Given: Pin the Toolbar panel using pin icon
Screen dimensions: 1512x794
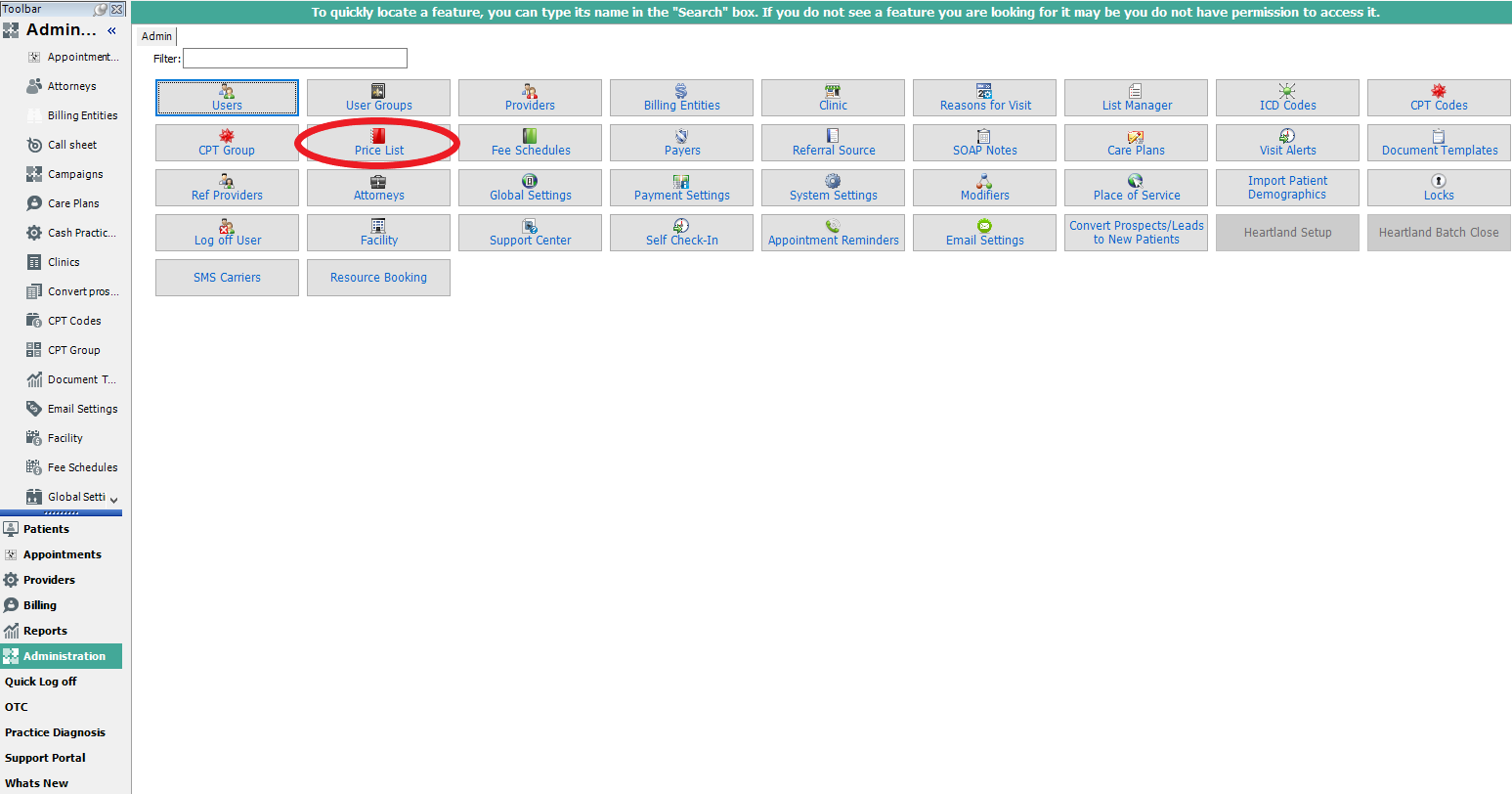Looking at the screenshot, I should pos(101,9).
